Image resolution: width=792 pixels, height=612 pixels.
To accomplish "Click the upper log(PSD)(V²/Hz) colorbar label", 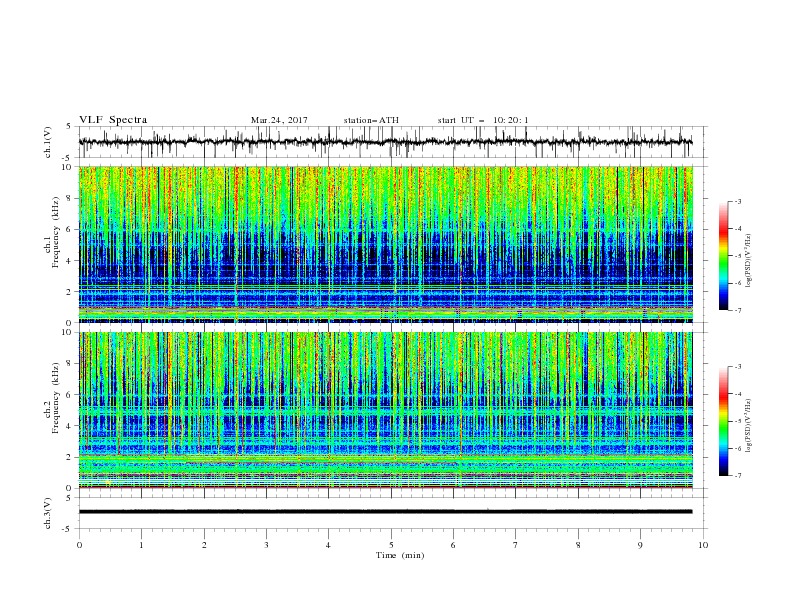I will pyautogui.click(x=749, y=261).
